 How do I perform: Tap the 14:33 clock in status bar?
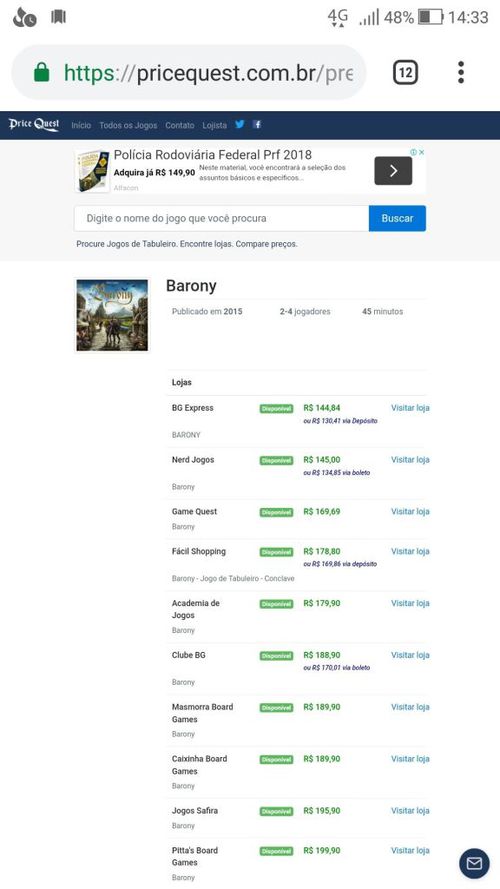(468, 17)
